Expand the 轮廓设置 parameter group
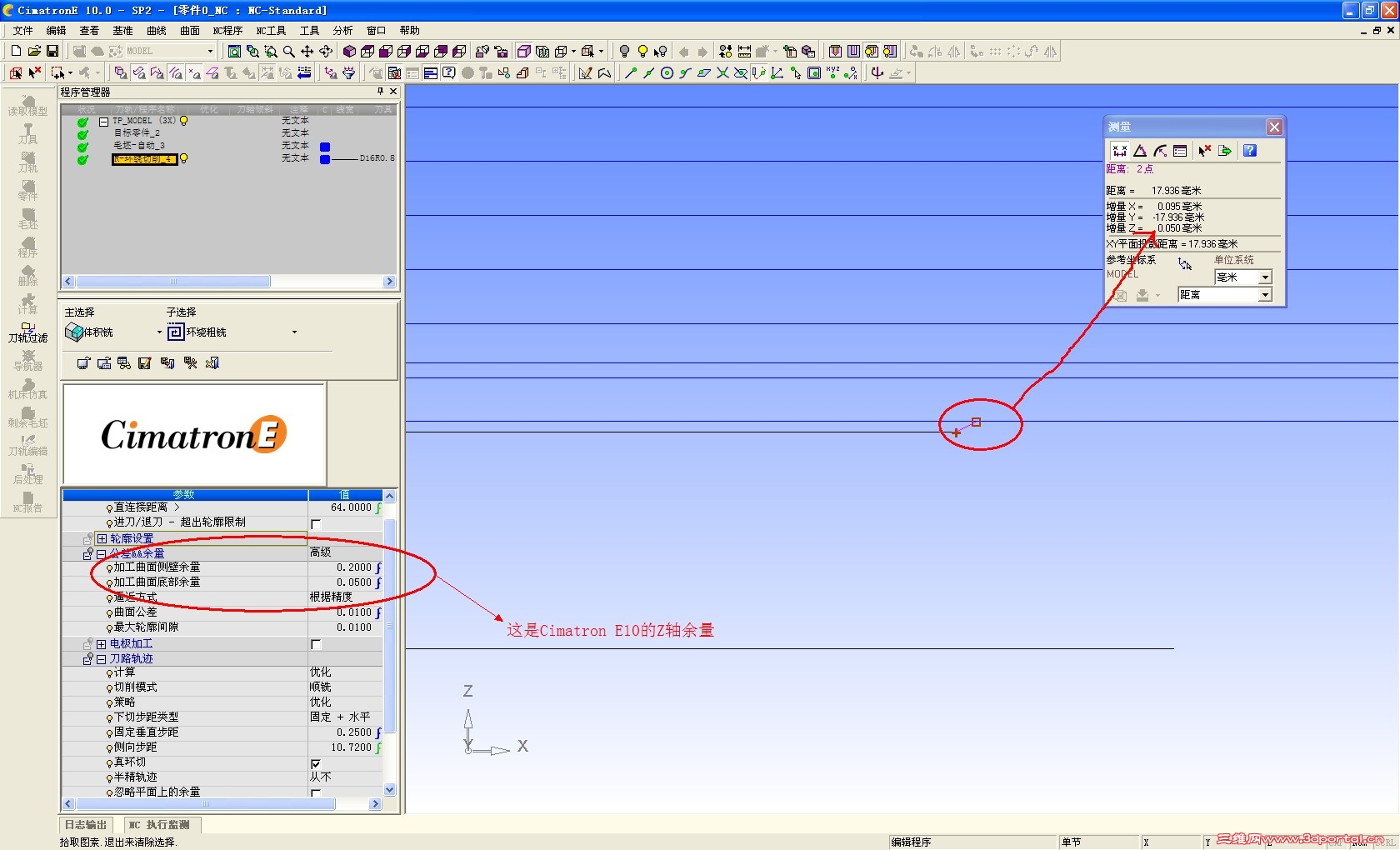Image resolution: width=1400 pixels, height=850 pixels. click(x=102, y=539)
